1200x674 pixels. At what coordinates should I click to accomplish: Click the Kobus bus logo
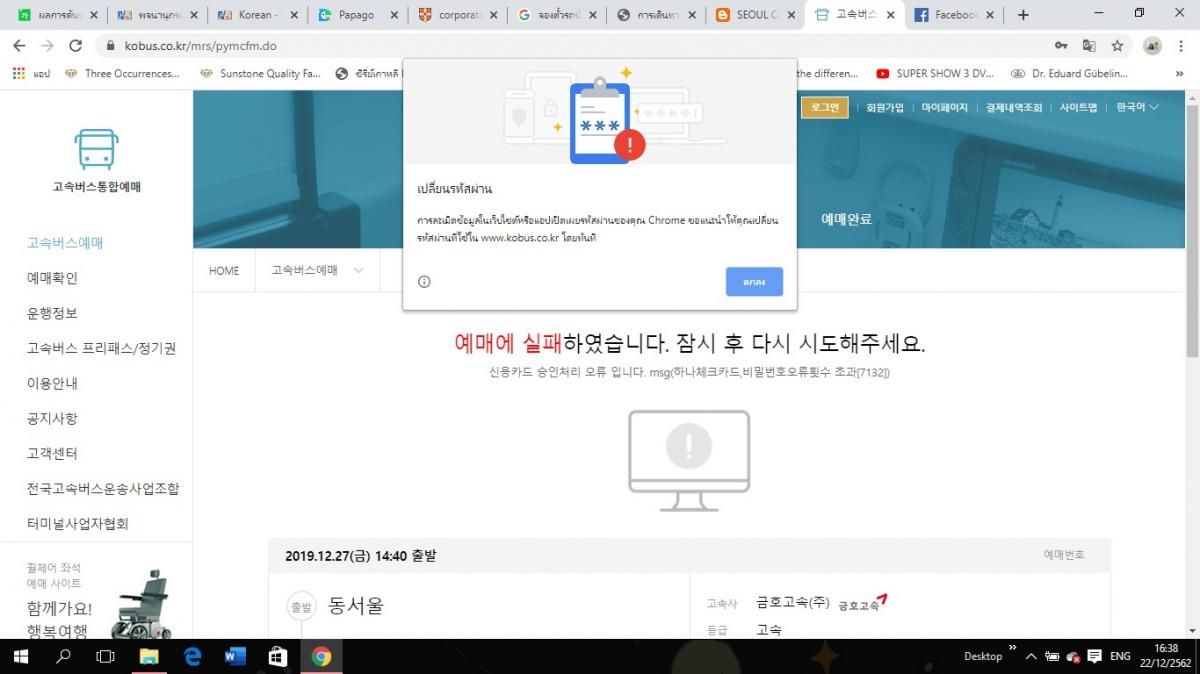click(96, 159)
